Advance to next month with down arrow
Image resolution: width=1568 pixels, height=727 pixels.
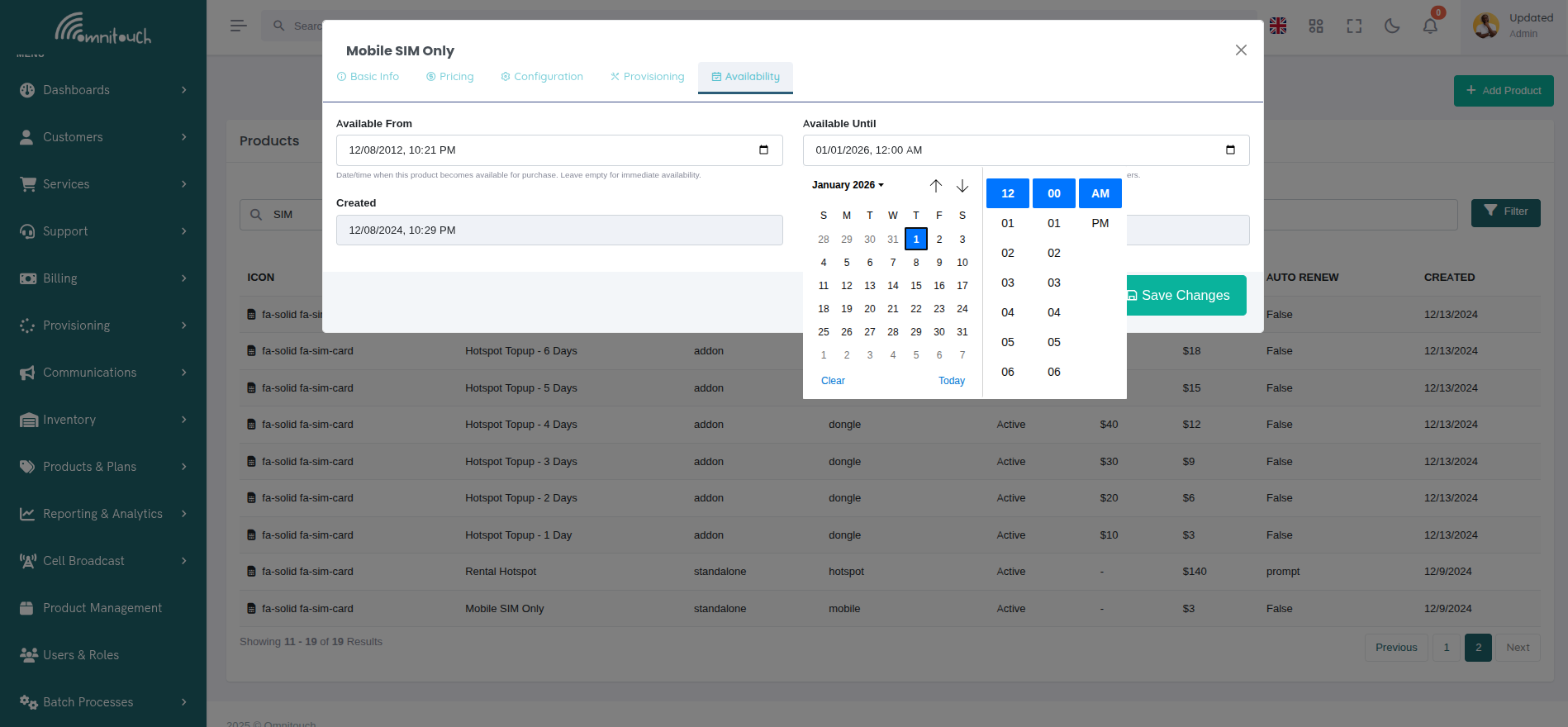click(962, 186)
